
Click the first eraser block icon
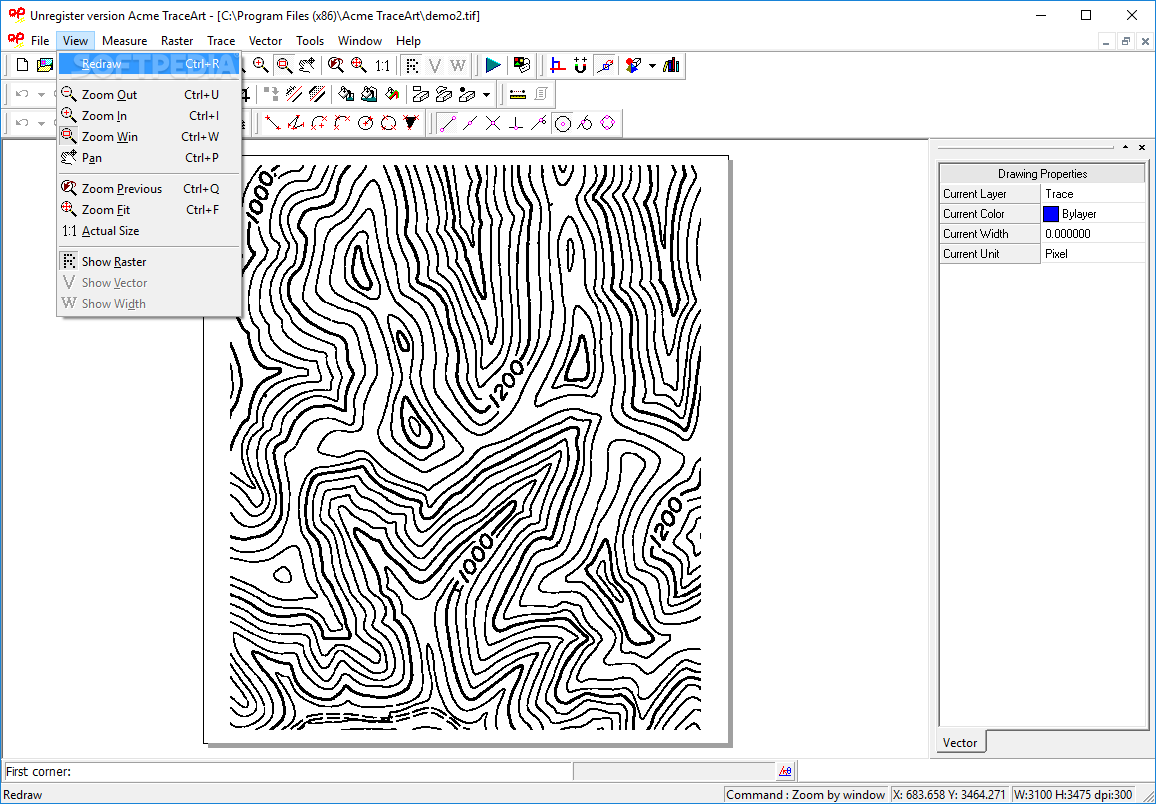coord(421,94)
